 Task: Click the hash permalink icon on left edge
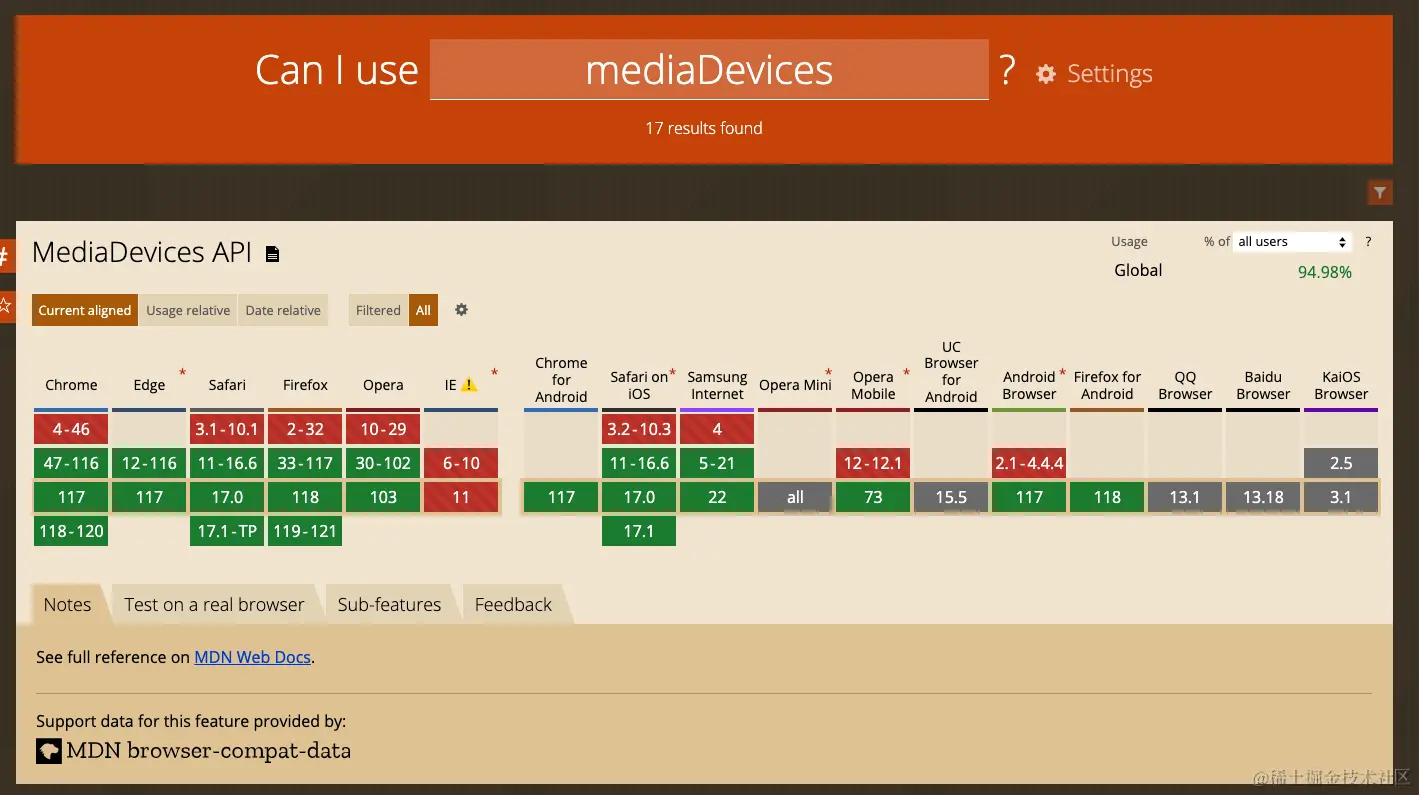6,256
